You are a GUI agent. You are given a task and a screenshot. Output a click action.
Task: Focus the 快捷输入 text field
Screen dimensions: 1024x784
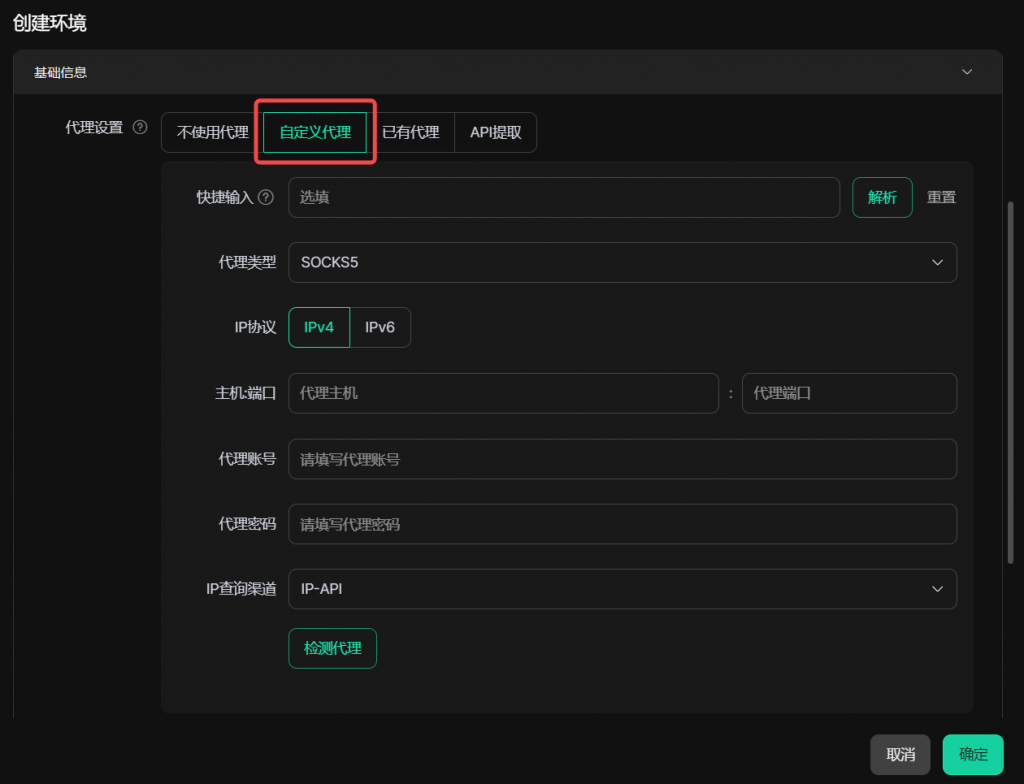[564, 197]
